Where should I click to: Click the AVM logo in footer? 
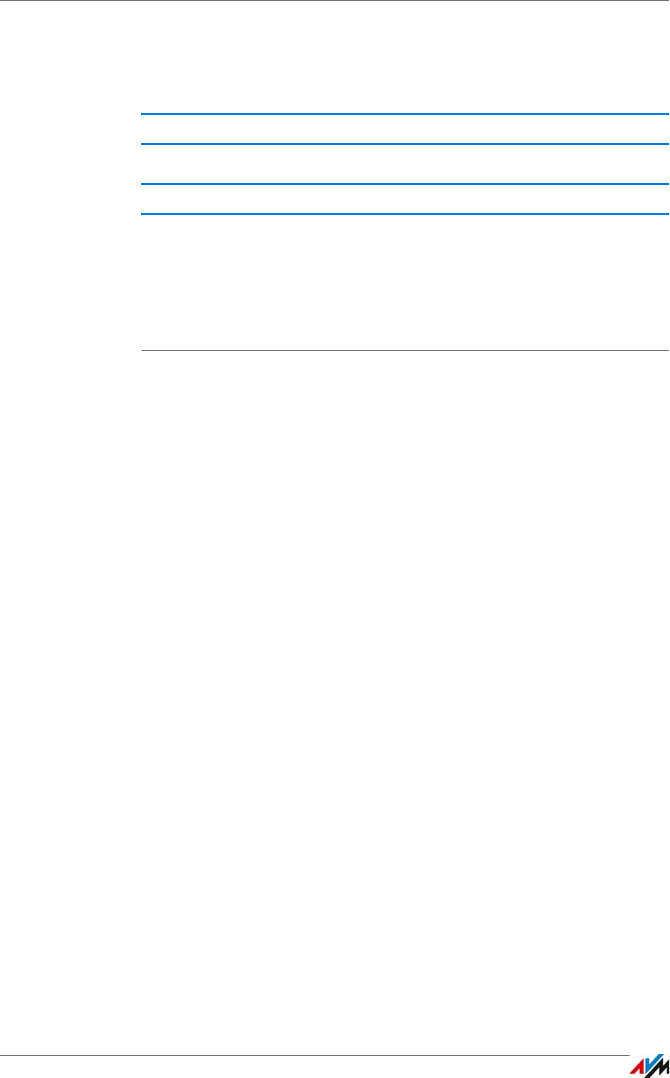click(x=649, y=1064)
